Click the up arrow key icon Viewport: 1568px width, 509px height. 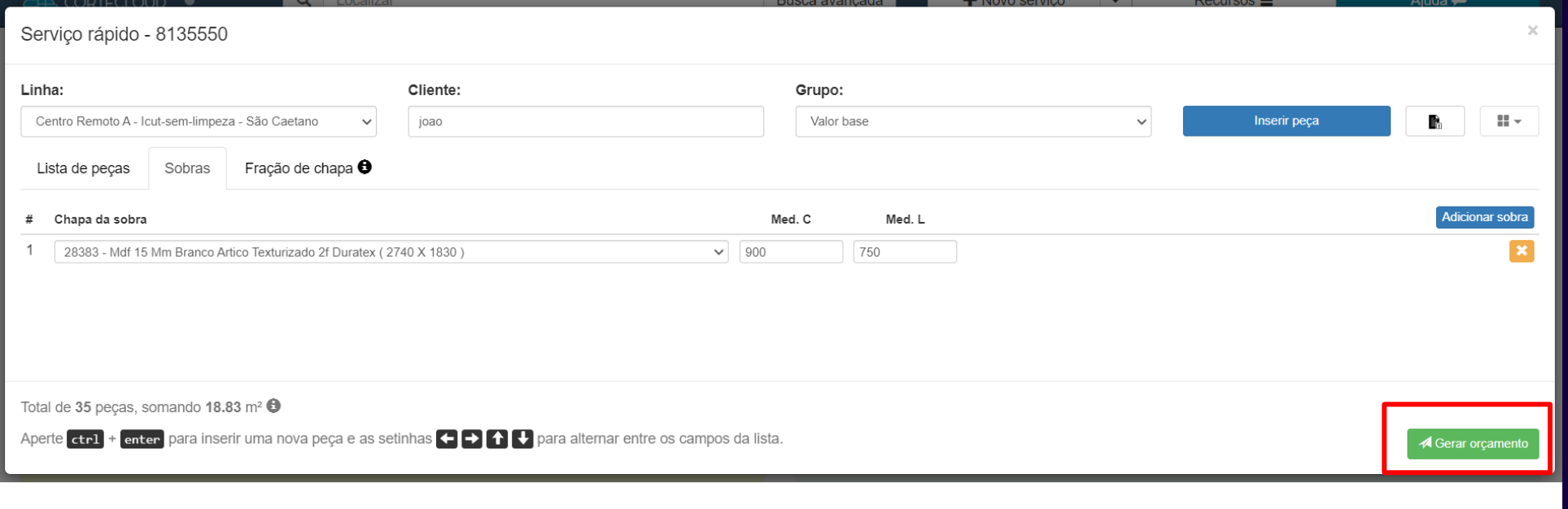(x=497, y=439)
